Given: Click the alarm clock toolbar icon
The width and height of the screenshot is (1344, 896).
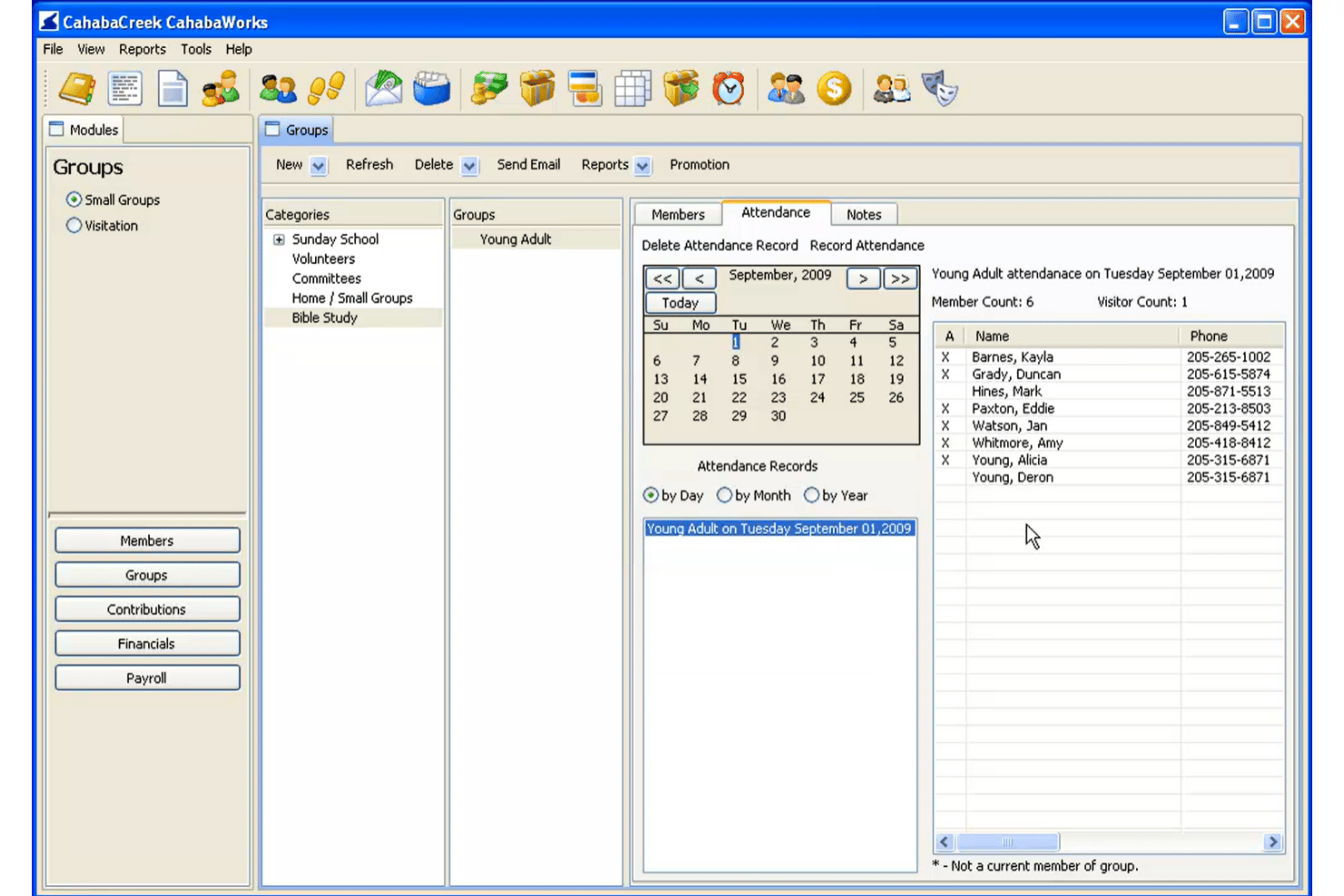Looking at the screenshot, I should [728, 89].
